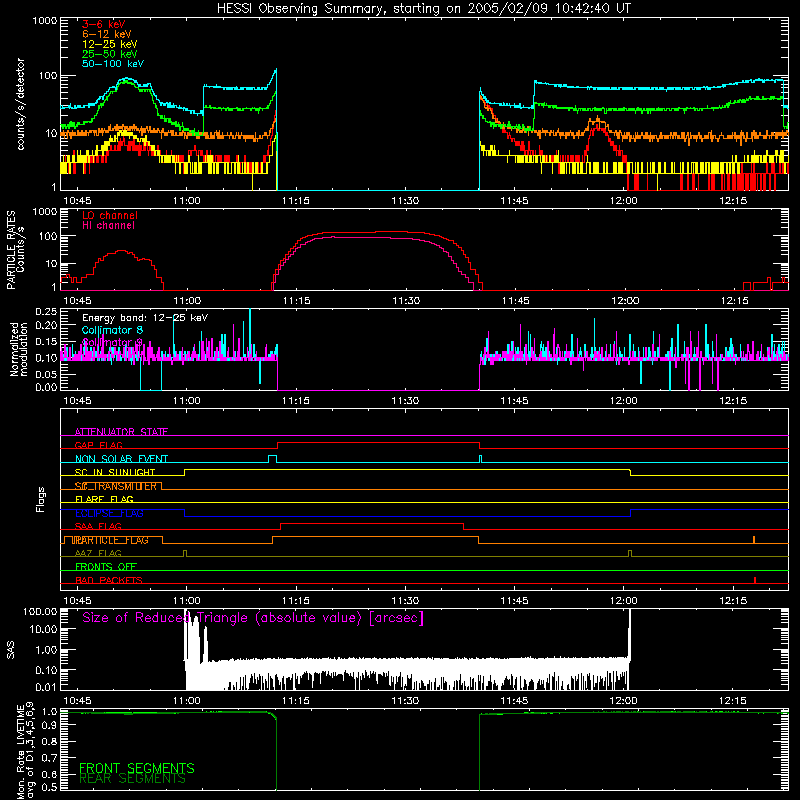Click the yellow 12-25 keV legend label in the top panel
800x800 pixels.
110,44
